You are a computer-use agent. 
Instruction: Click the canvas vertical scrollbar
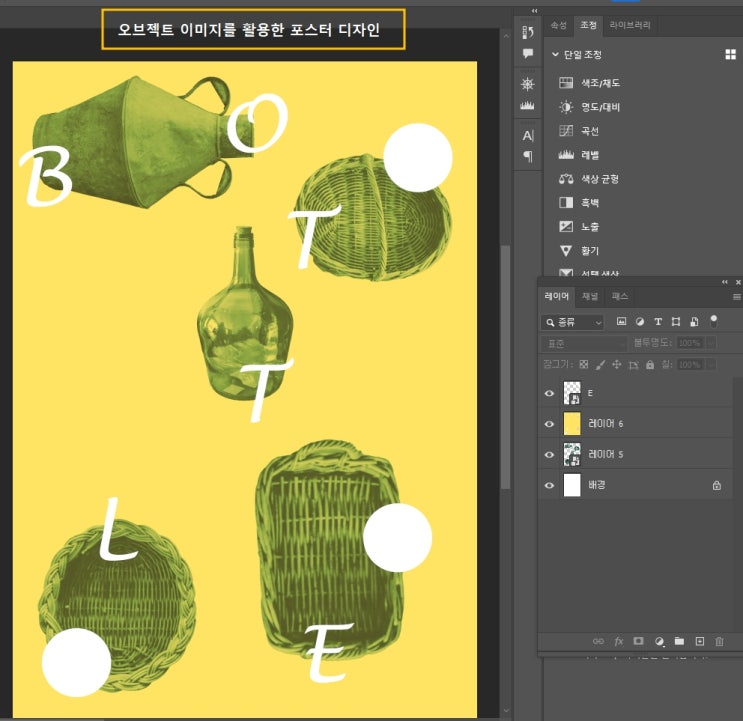point(506,367)
